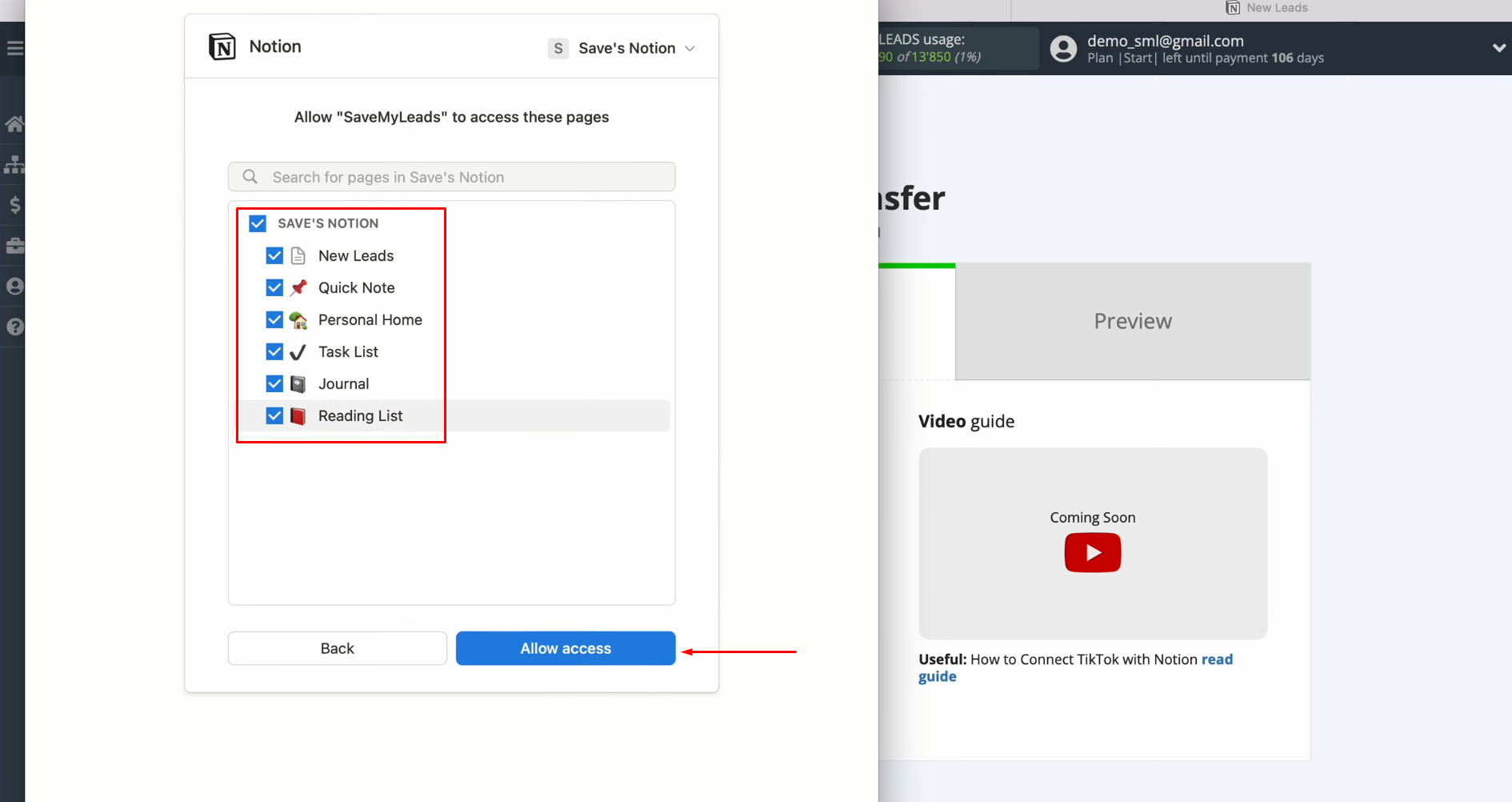1512x802 pixels.
Task: Open the connections sitemap icon in sidebar
Action: [x=14, y=164]
